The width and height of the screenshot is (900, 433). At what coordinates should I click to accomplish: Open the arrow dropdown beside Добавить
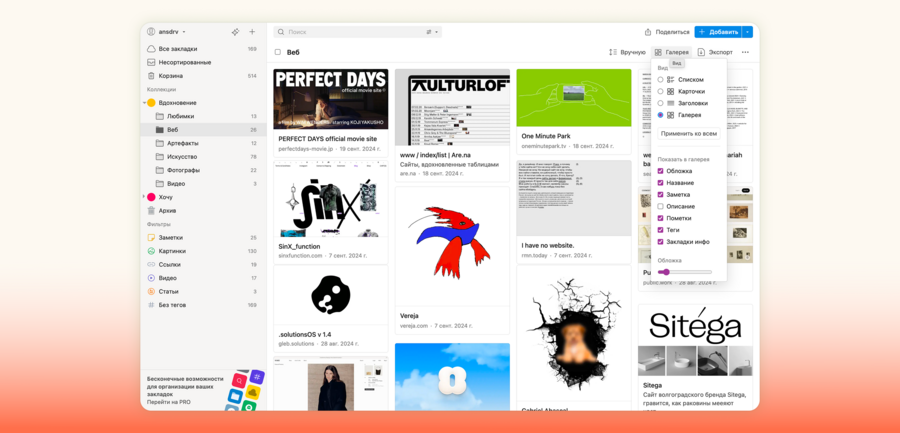point(747,32)
